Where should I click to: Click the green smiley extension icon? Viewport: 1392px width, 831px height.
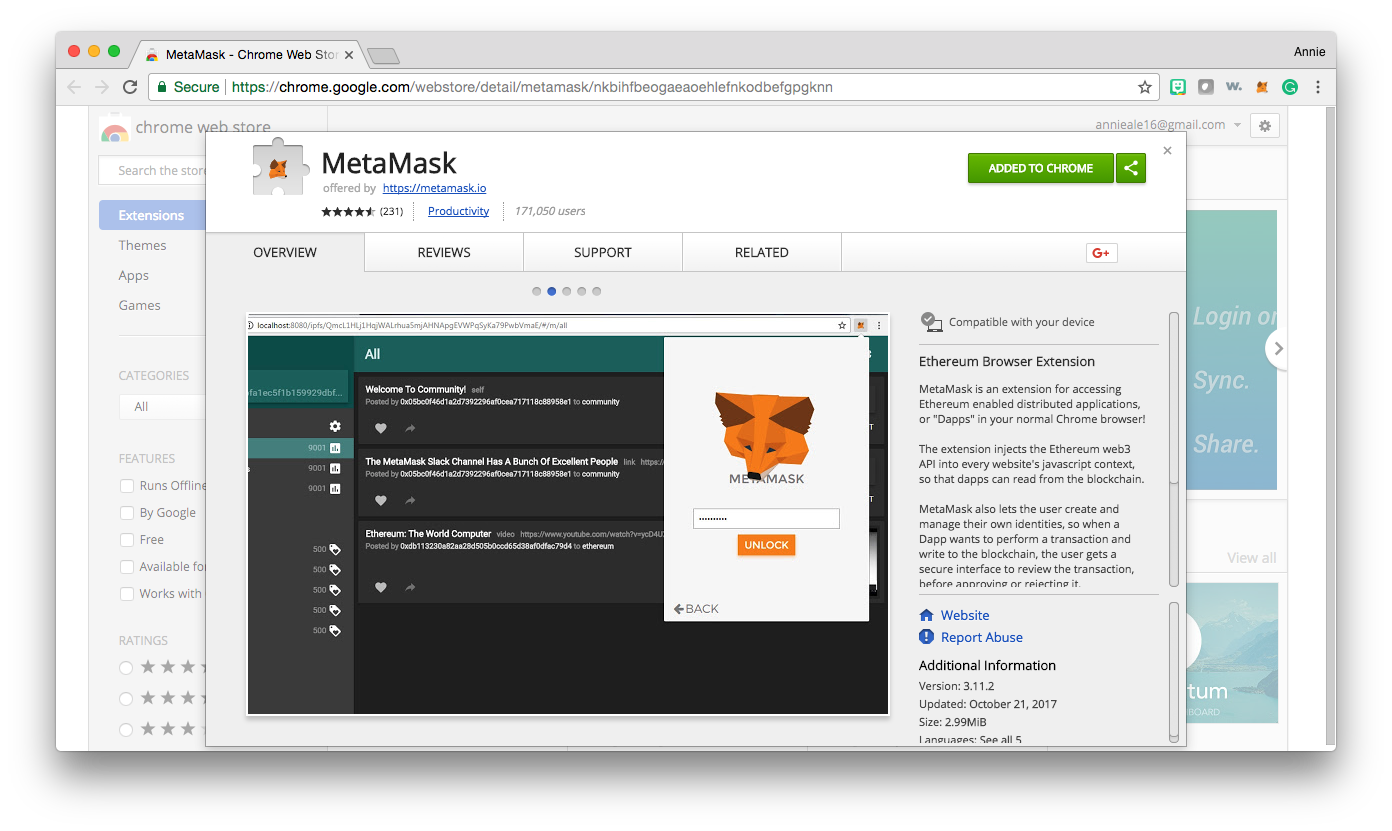[1178, 87]
